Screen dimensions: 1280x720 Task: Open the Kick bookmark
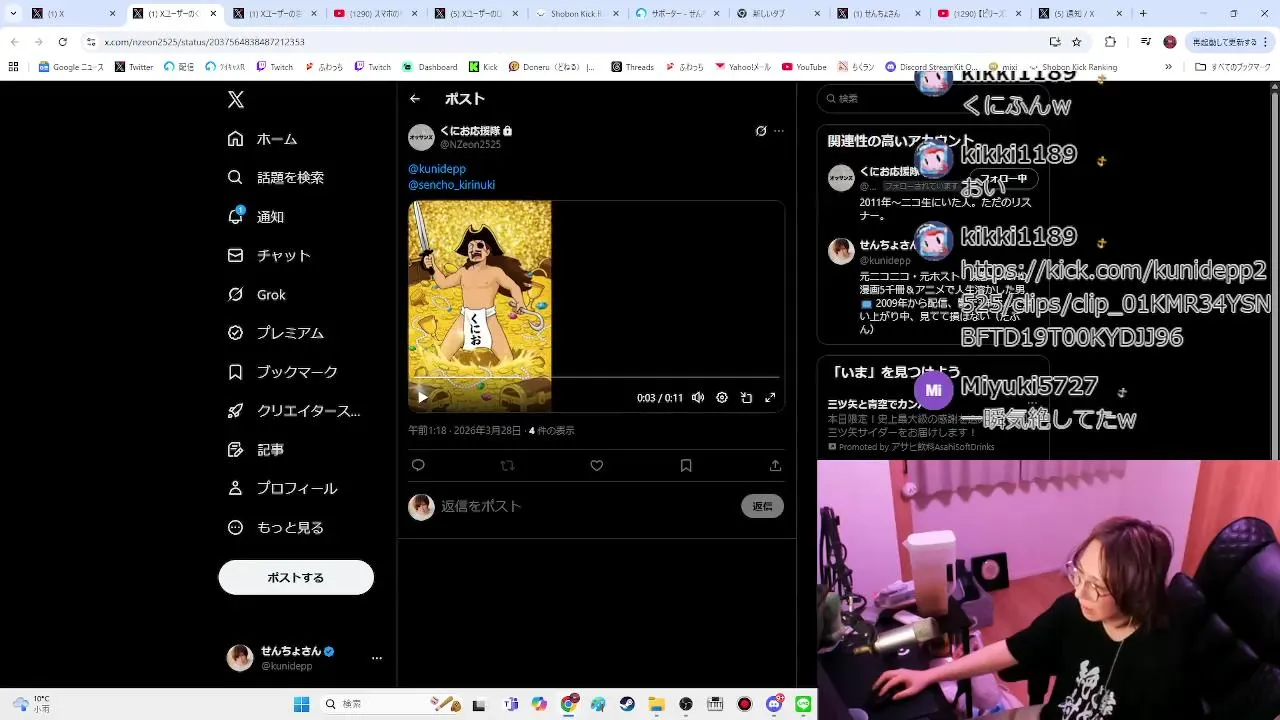point(482,67)
